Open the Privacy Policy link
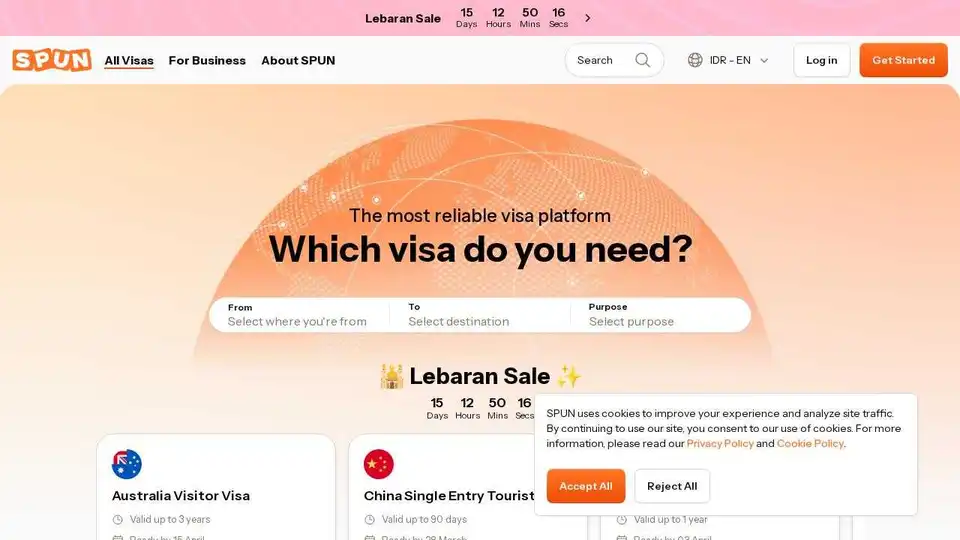This screenshot has width=960, height=540. pos(720,443)
